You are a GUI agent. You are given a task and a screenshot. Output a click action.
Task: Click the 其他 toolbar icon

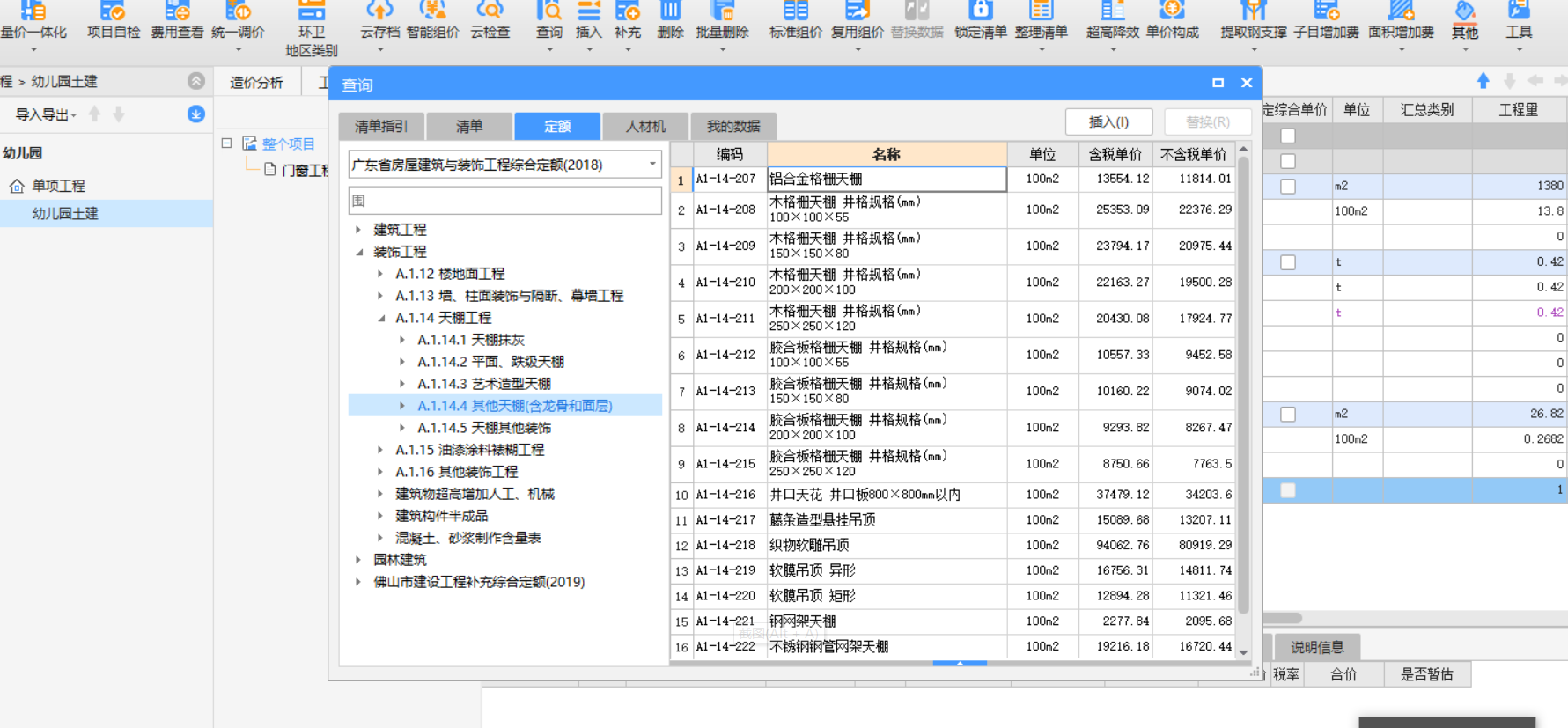[1465, 12]
